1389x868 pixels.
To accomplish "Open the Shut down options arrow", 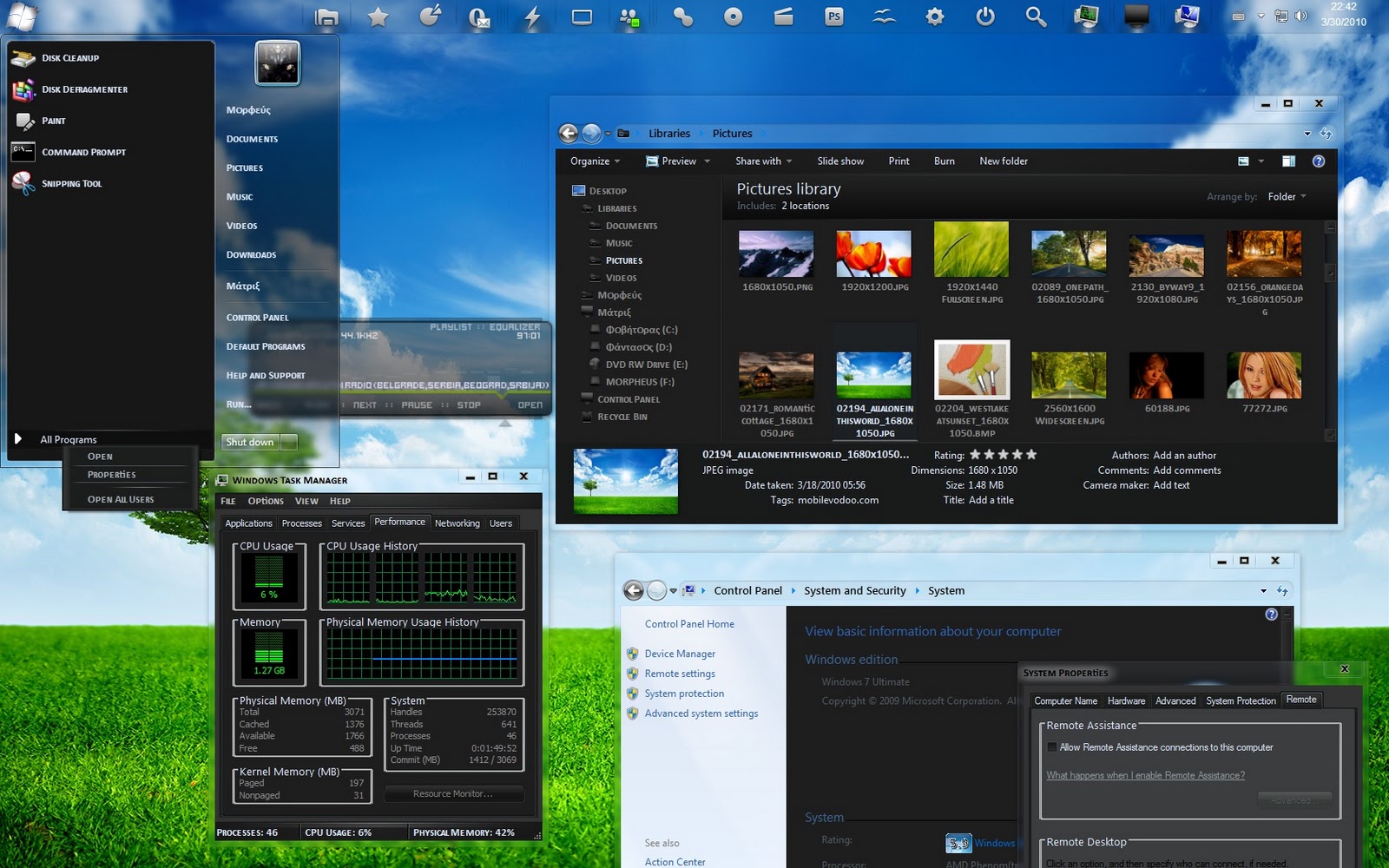I will click(x=289, y=442).
